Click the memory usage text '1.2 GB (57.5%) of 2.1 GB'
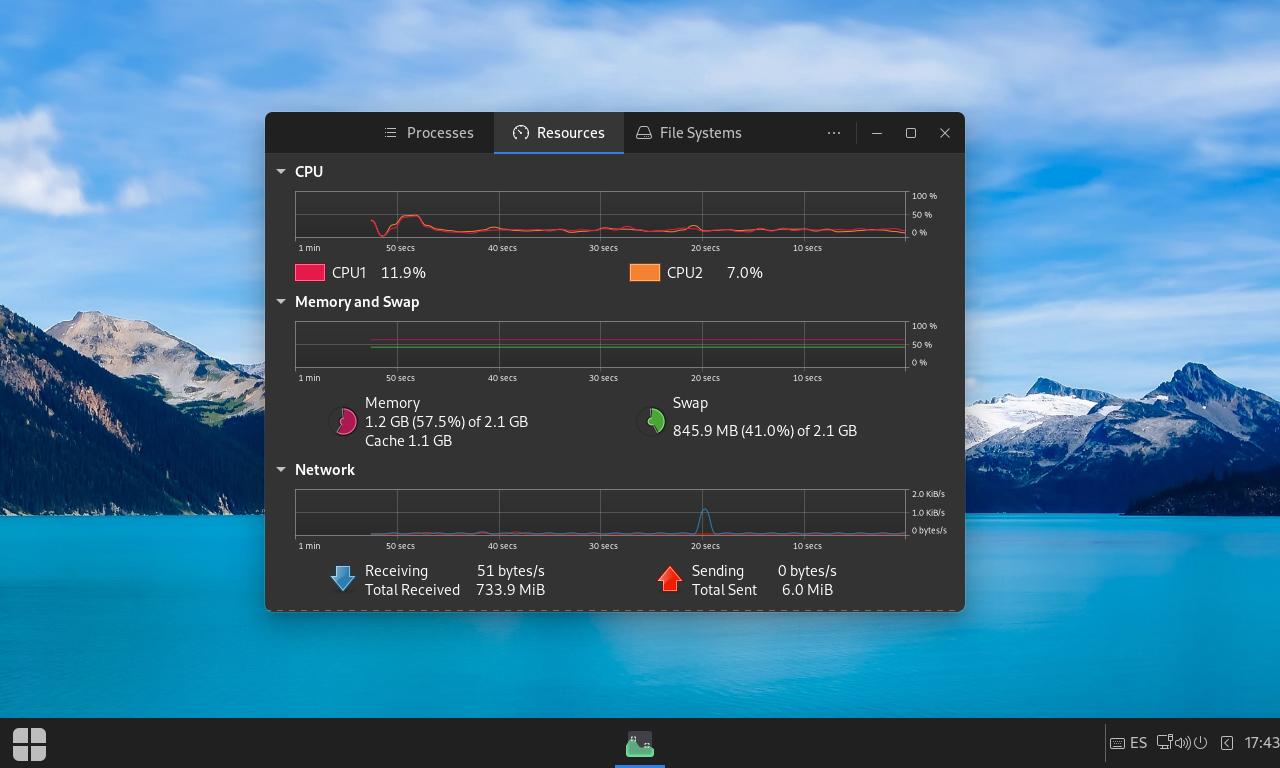1280x768 pixels. click(446, 422)
